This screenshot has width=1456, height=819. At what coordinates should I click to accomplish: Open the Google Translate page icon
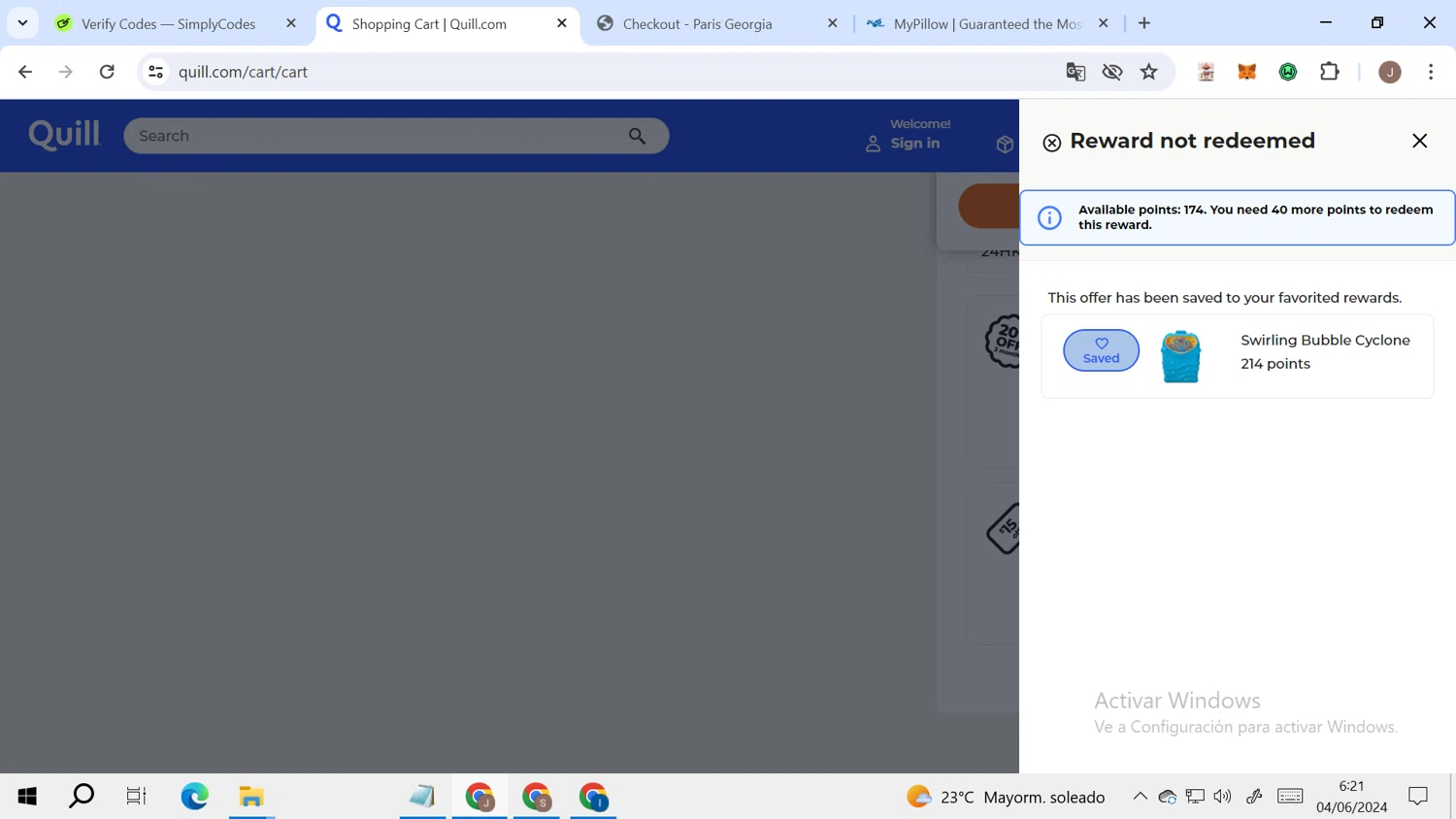[x=1075, y=72]
